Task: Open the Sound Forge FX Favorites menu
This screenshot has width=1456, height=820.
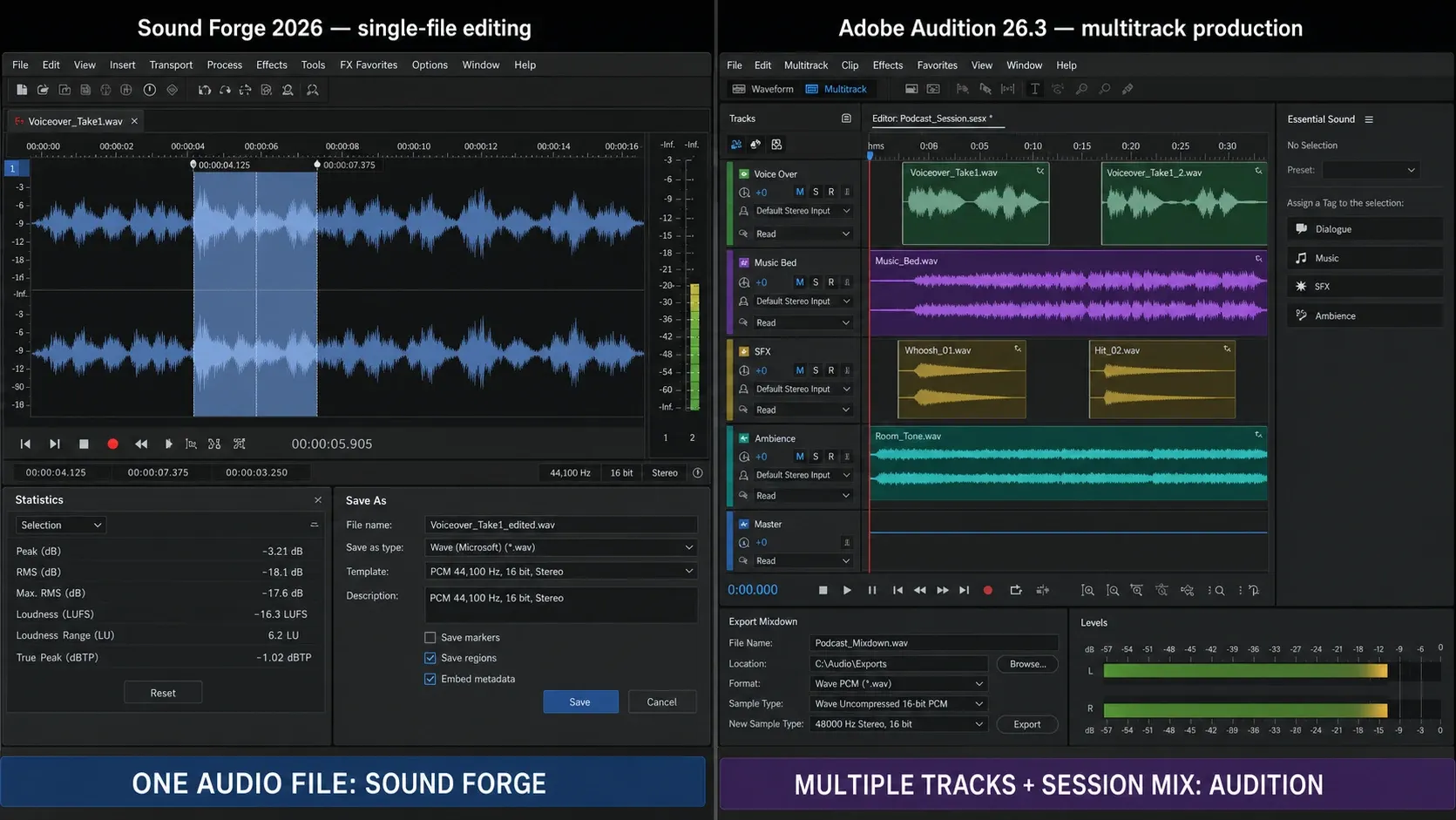Action: [369, 65]
